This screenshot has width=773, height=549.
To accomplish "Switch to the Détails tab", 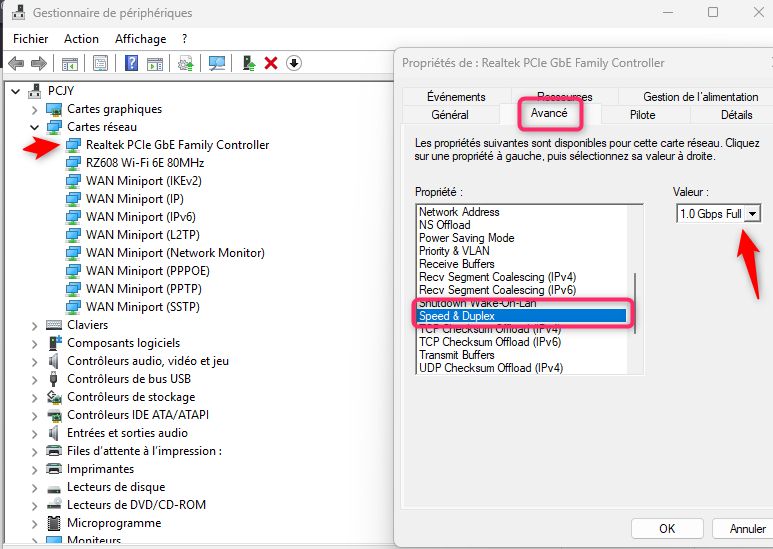I will pos(737,115).
